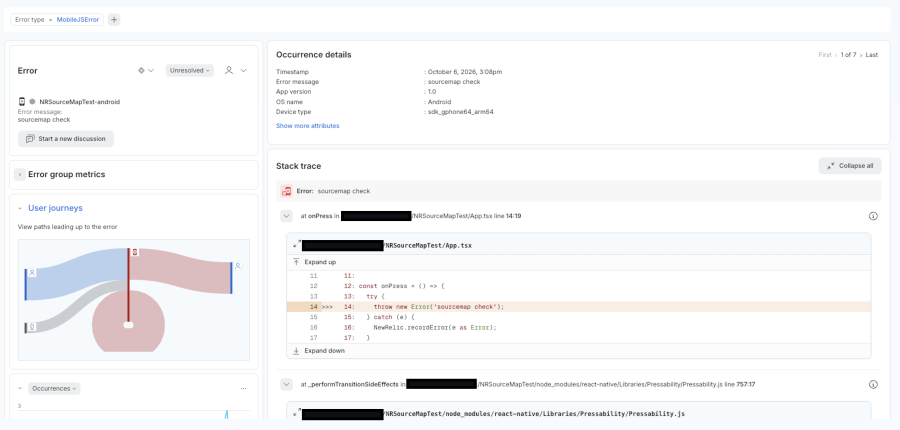
Task: Collapse the _performTransitionSideEffects stack frame
Action: [286, 384]
